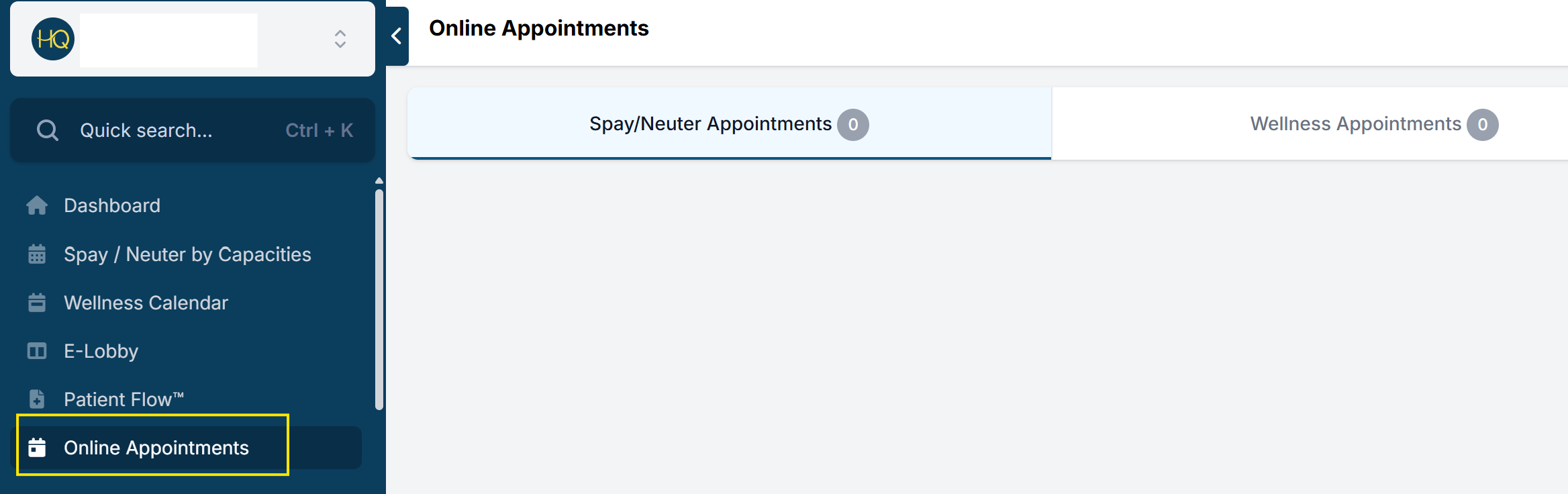The height and width of the screenshot is (494, 1568).
Task: Navigate to E-Lobby
Action: pos(101,351)
